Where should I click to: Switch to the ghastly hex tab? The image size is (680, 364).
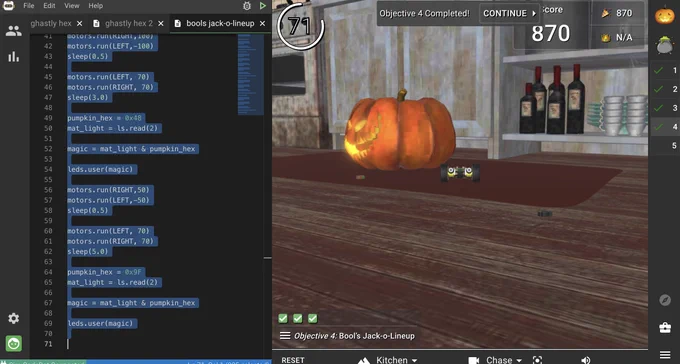[51, 23]
